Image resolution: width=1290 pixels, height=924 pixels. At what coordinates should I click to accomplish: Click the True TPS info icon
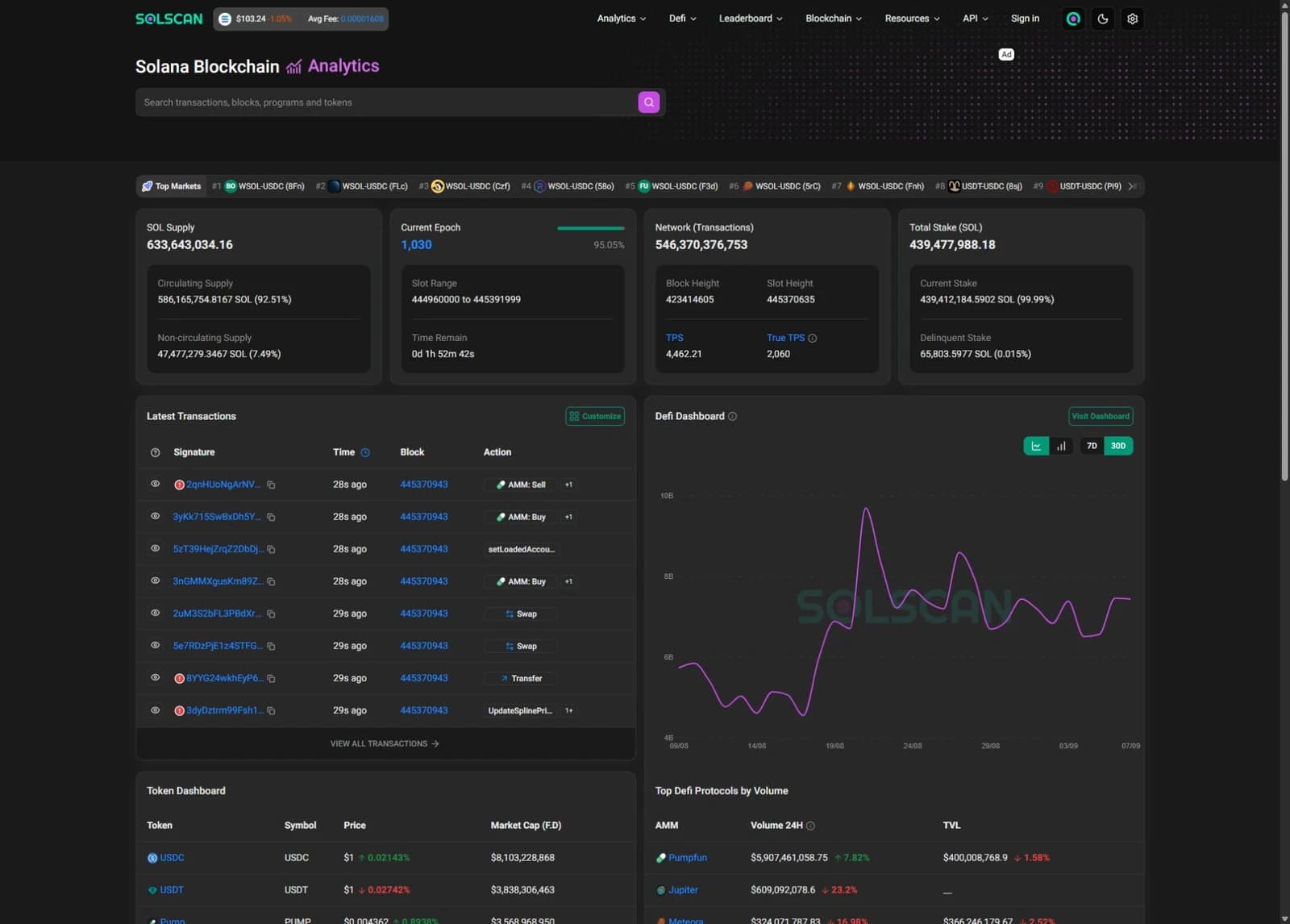click(813, 338)
